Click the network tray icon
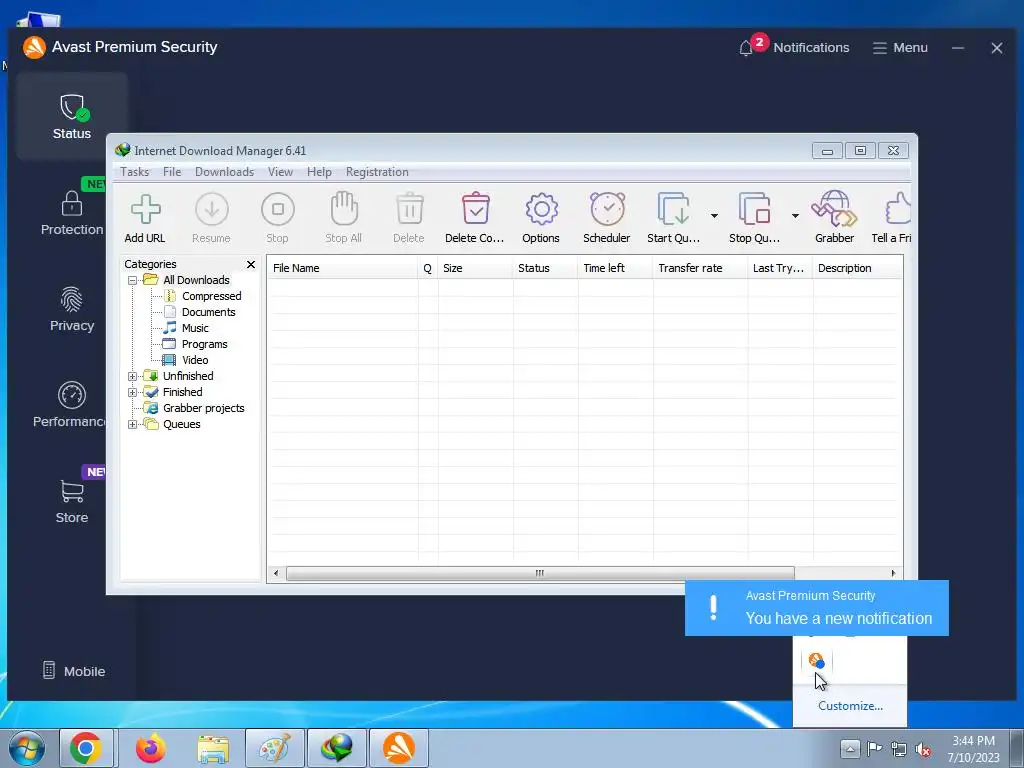1024x768 pixels. click(x=899, y=749)
